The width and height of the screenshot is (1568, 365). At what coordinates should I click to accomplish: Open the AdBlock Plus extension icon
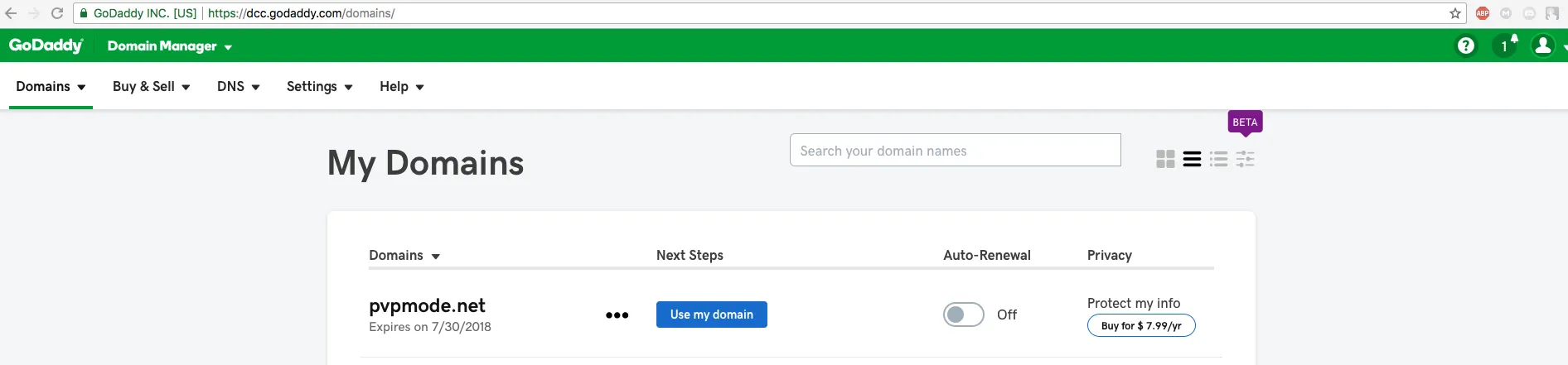pos(1483,13)
